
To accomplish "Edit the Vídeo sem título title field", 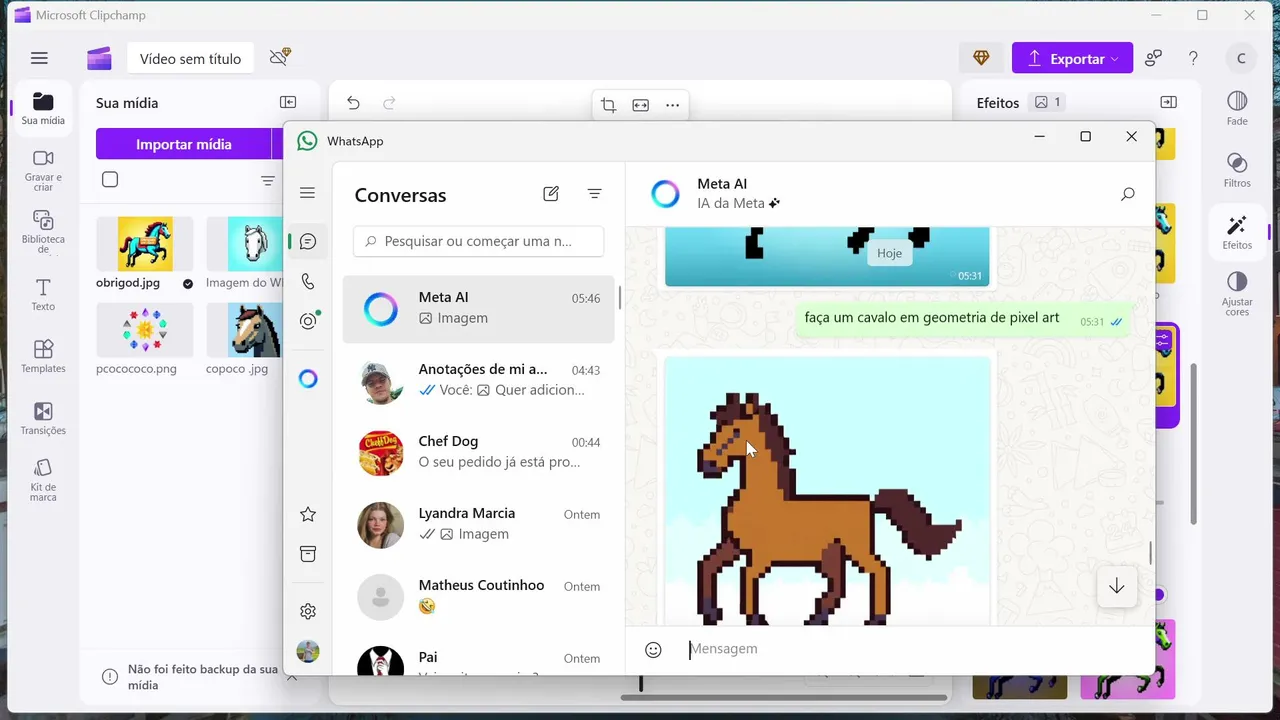I will [x=190, y=59].
